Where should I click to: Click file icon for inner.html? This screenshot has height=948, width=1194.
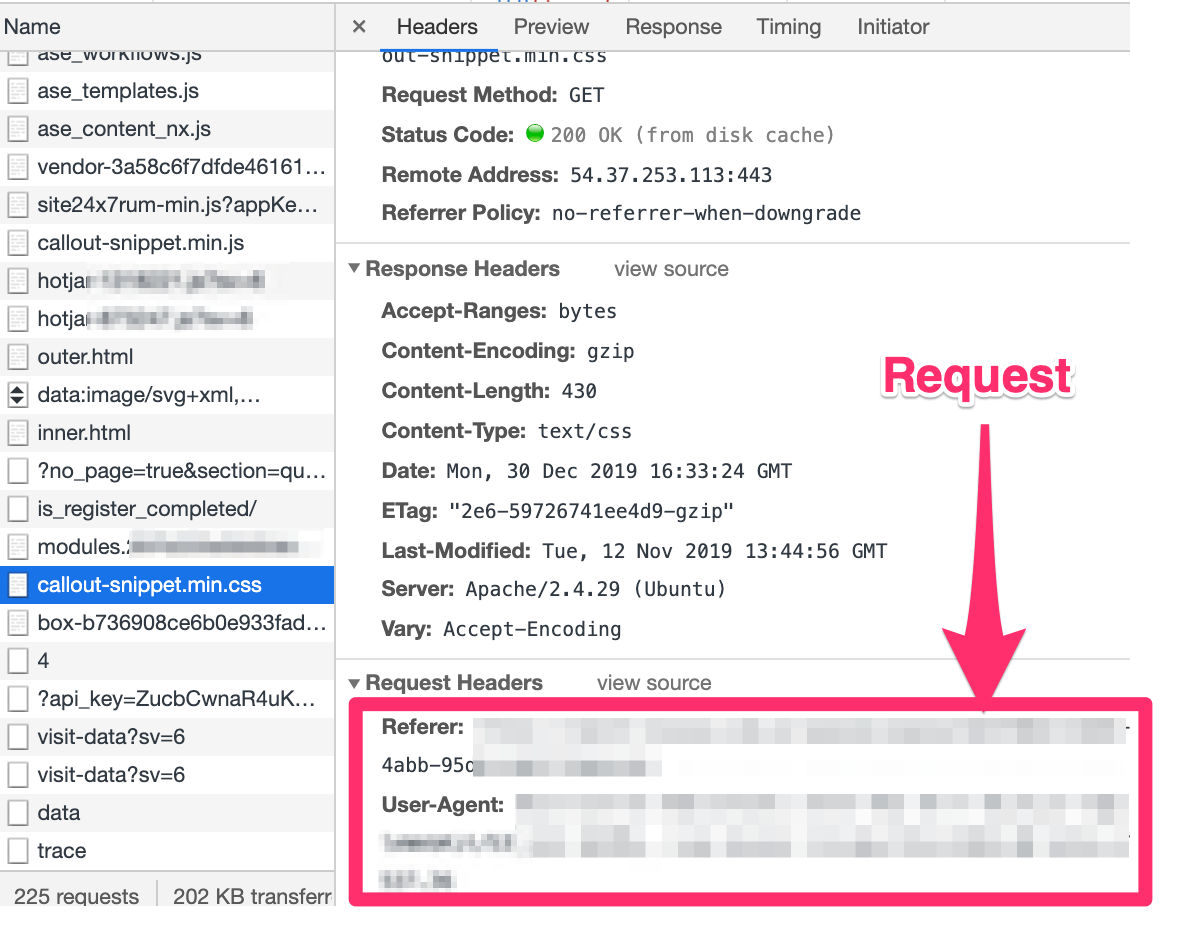coord(17,433)
